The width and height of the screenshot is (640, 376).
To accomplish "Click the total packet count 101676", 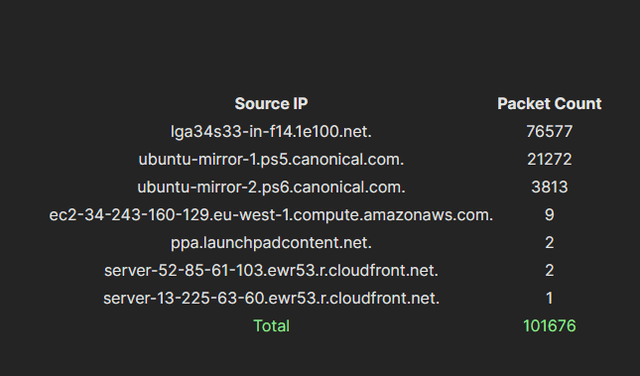I will pos(549,326).
